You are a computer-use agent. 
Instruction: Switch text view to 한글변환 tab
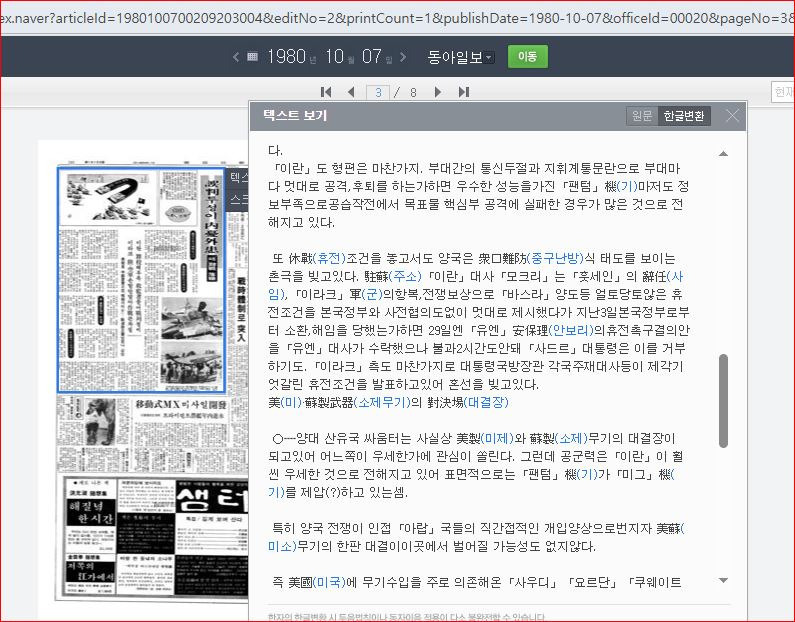click(x=684, y=116)
